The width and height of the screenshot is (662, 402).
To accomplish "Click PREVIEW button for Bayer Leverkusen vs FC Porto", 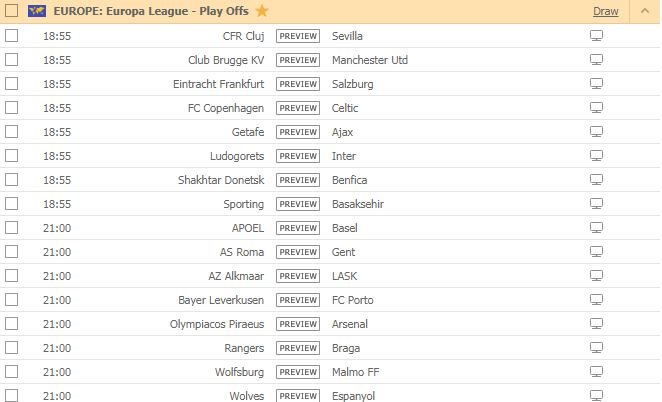I will point(298,300).
